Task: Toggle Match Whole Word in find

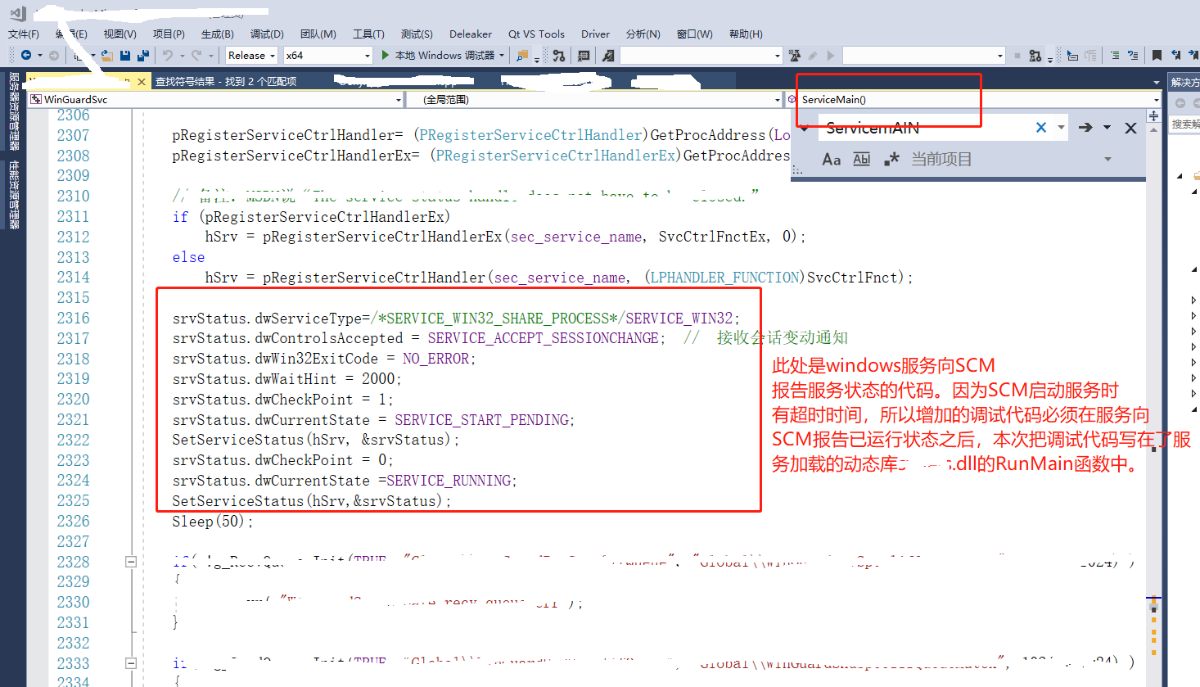Action: 861,159
